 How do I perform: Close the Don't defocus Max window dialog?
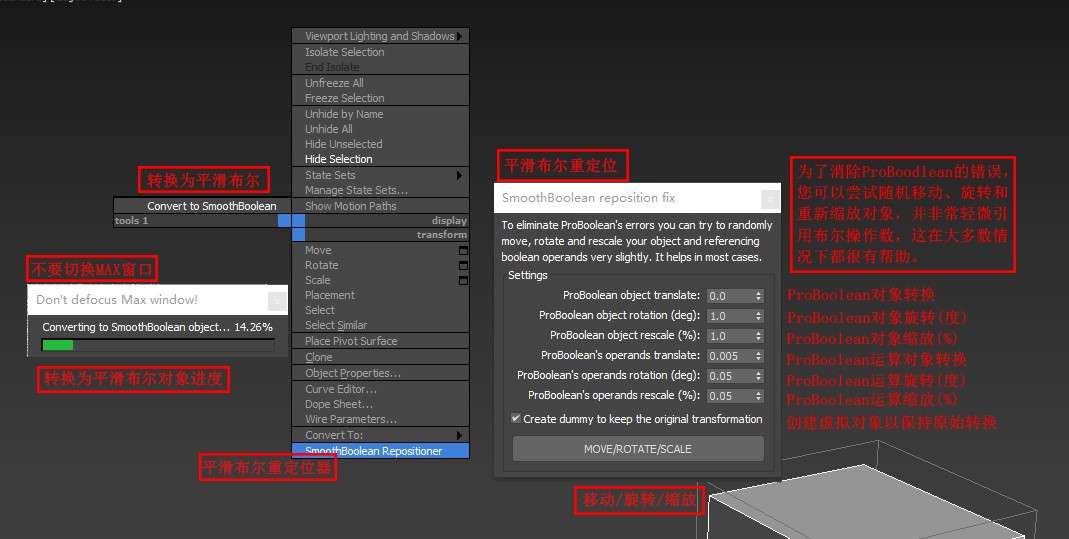tap(276, 300)
